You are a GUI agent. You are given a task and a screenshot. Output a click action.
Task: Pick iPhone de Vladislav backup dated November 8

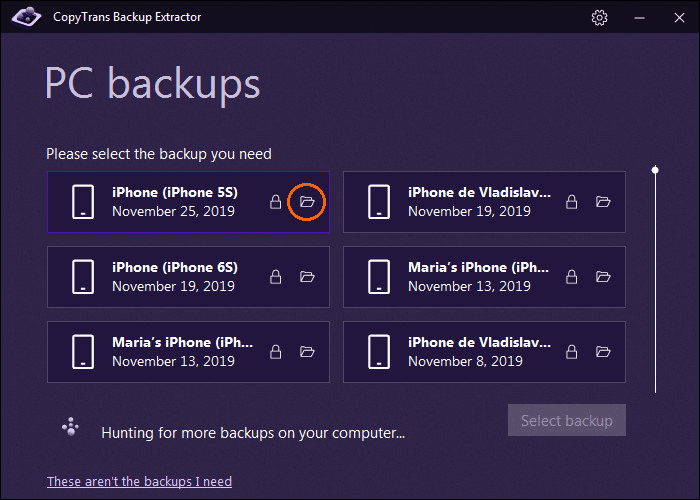click(x=470, y=352)
